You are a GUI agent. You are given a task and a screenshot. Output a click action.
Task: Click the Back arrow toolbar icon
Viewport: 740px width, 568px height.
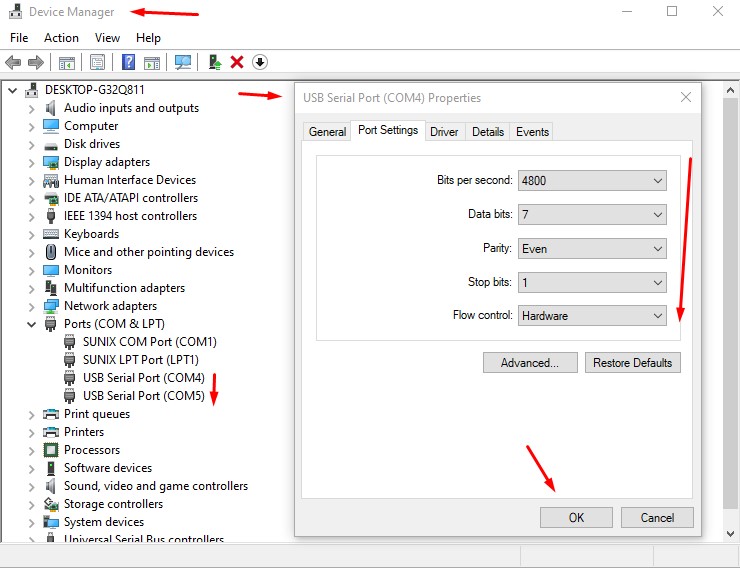(13, 62)
